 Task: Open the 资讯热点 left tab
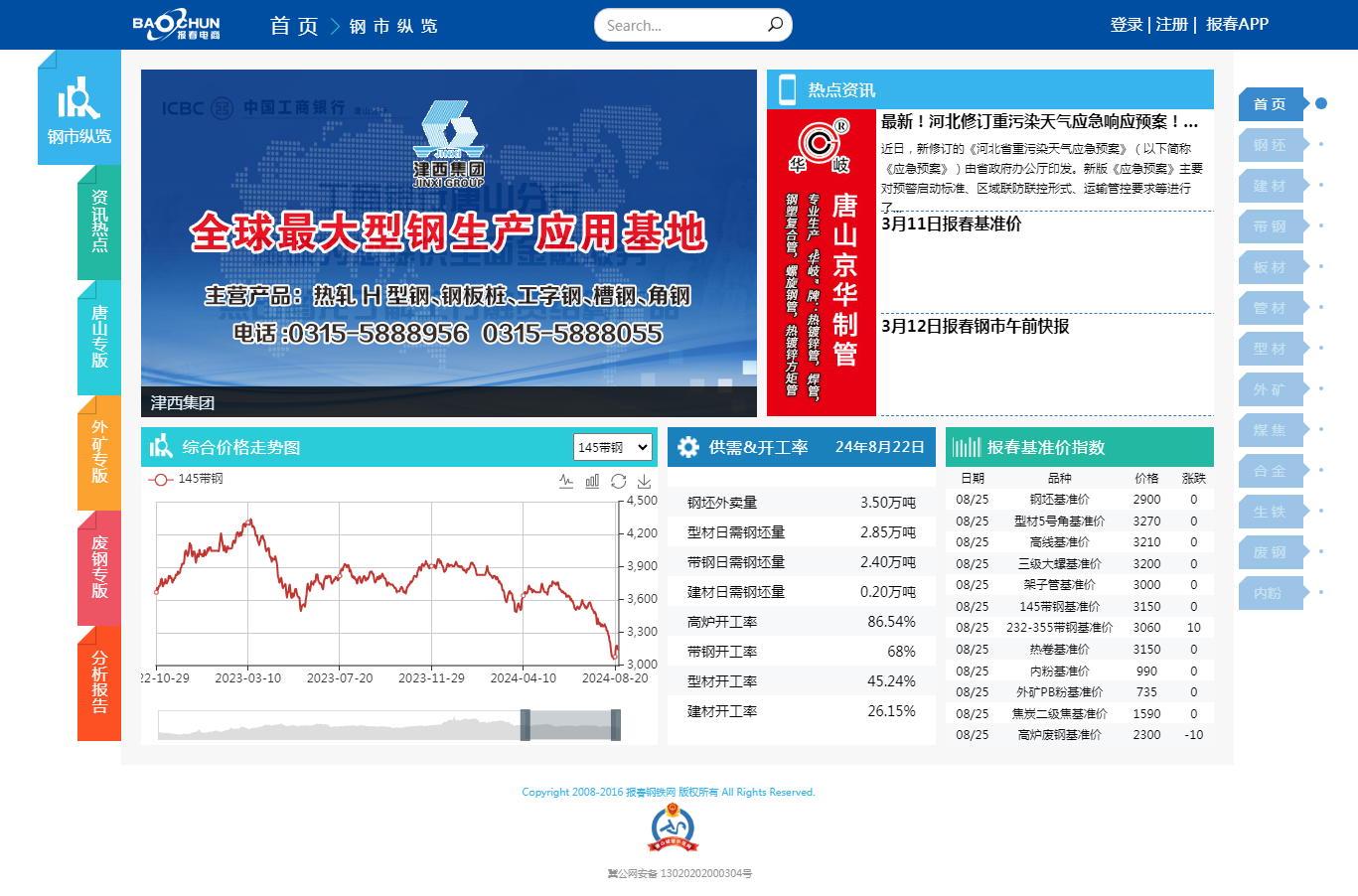coord(99,222)
